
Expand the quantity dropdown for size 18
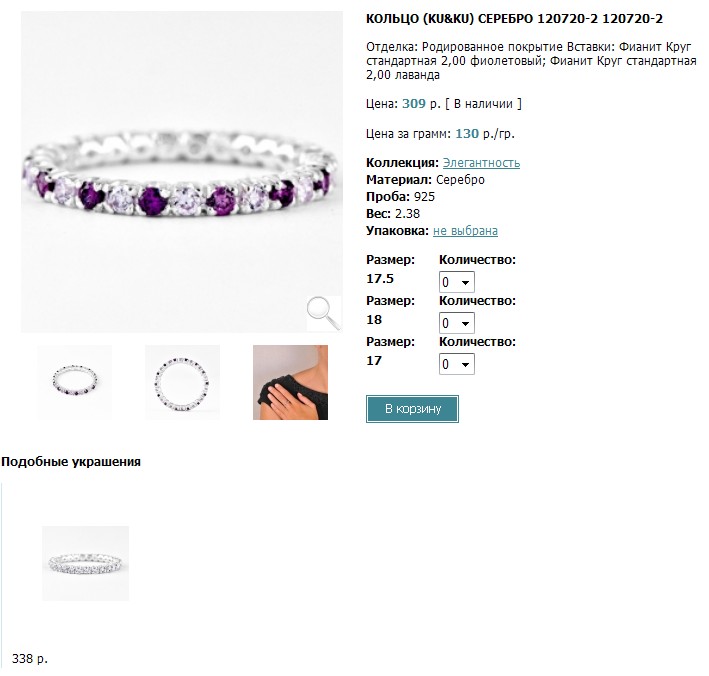tap(457, 323)
